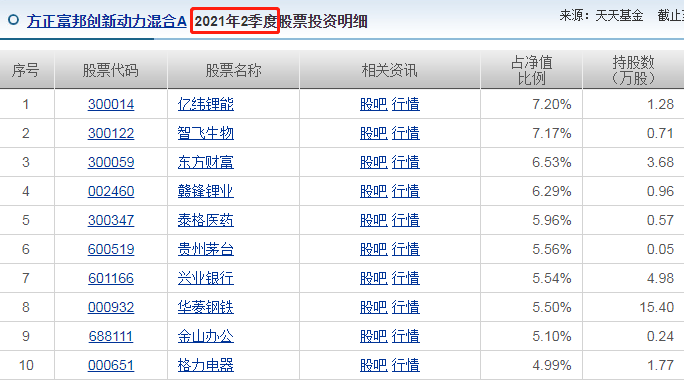Open stock code 300122 link
Image resolution: width=684 pixels, height=381 pixels.
111,133
